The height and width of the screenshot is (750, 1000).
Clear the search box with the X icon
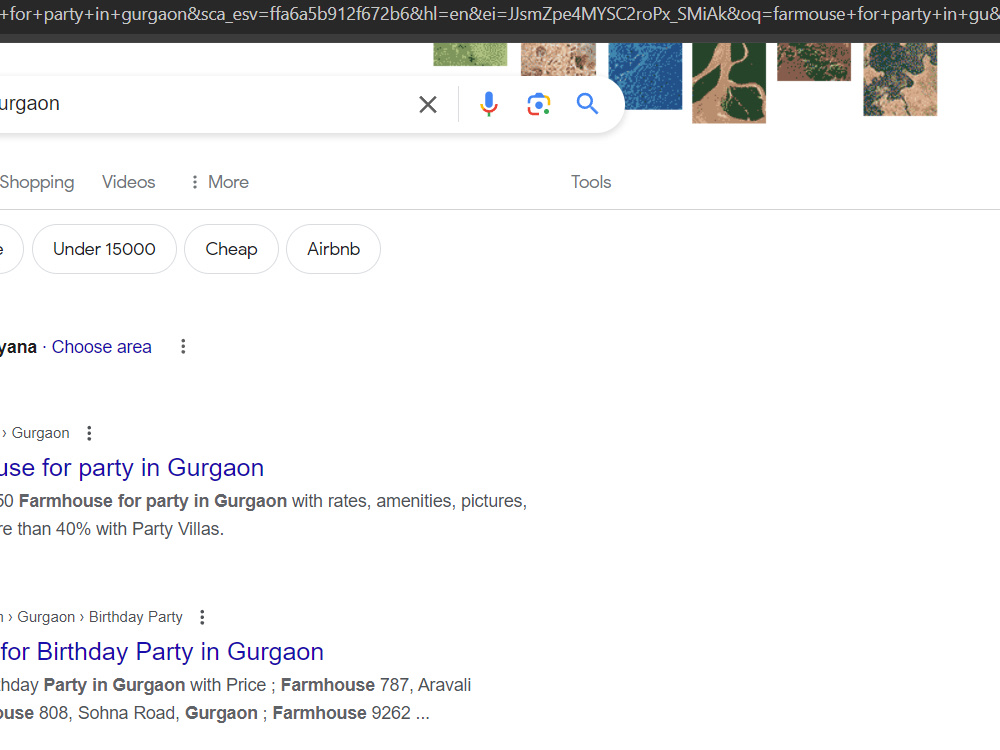tap(428, 104)
